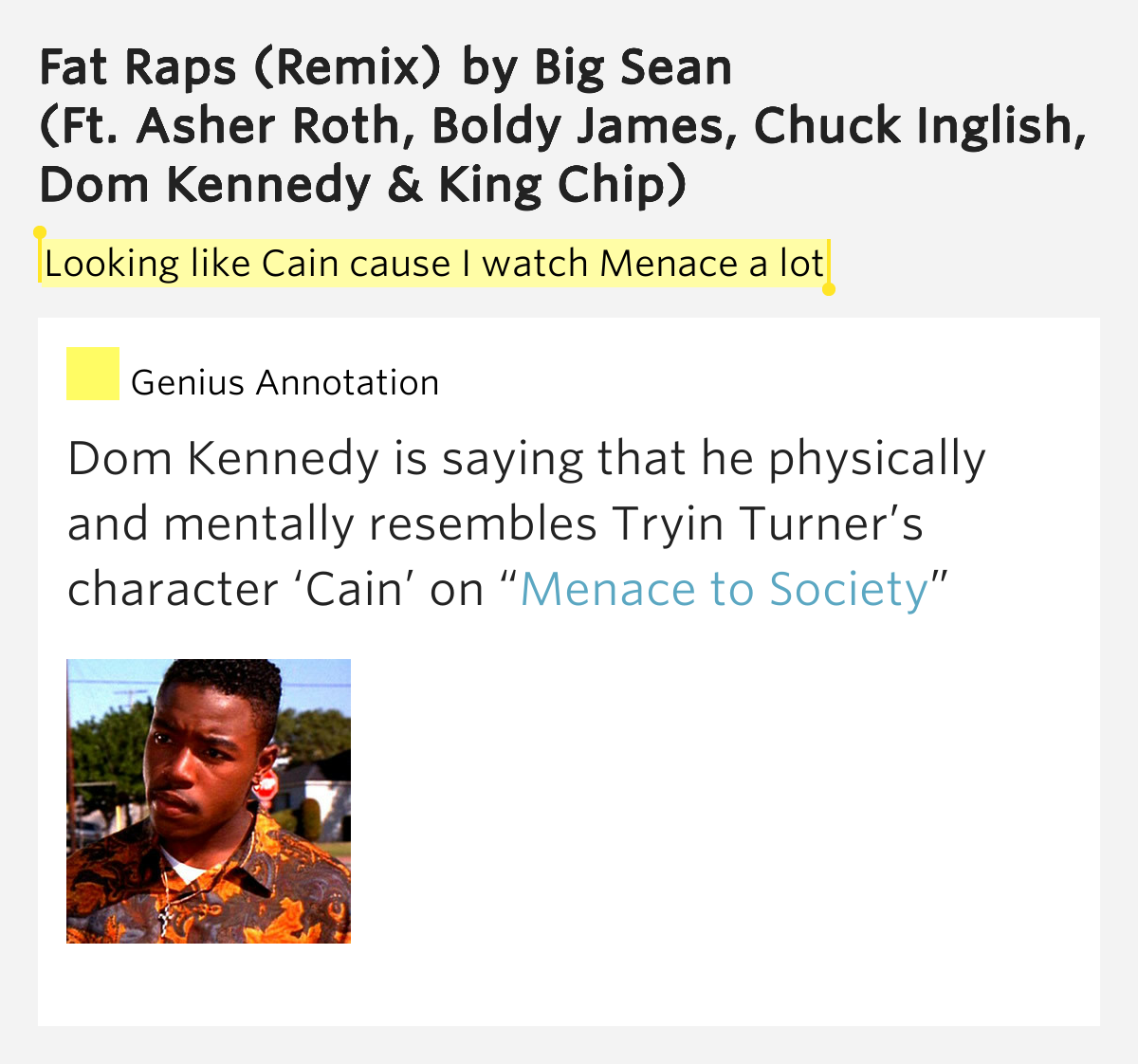This screenshot has width=1138, height=1064.
Task: Click "Dom Kennedy" in the title heading
Action: [204, 186]
